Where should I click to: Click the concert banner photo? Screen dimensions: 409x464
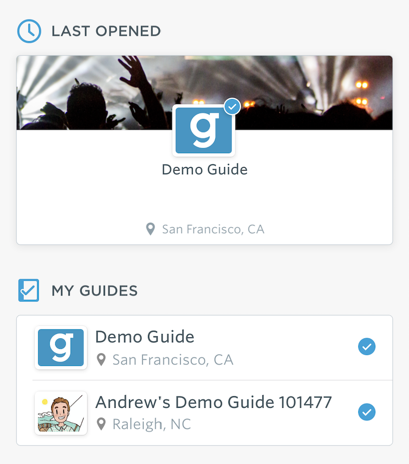pos(204,93)
